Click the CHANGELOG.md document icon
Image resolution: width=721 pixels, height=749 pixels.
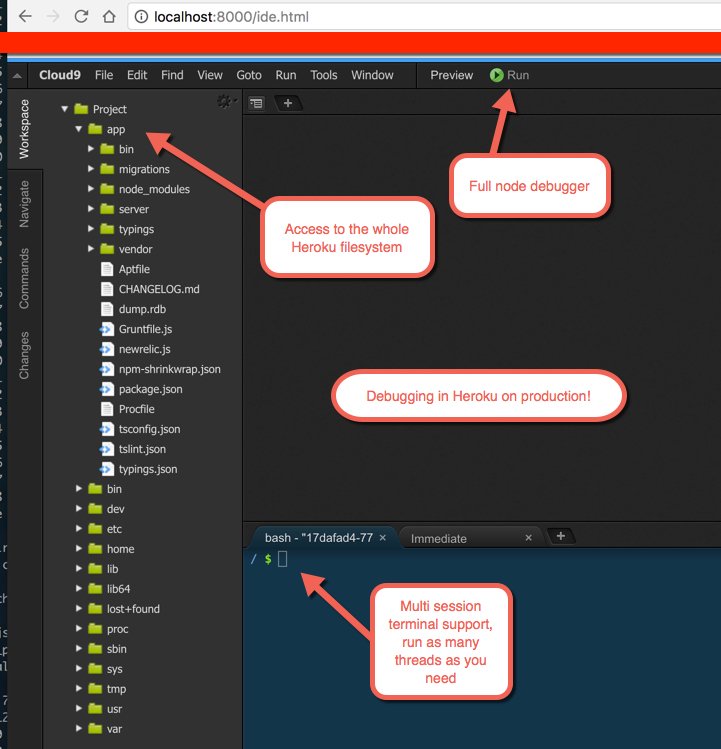(x=107, y=289)
